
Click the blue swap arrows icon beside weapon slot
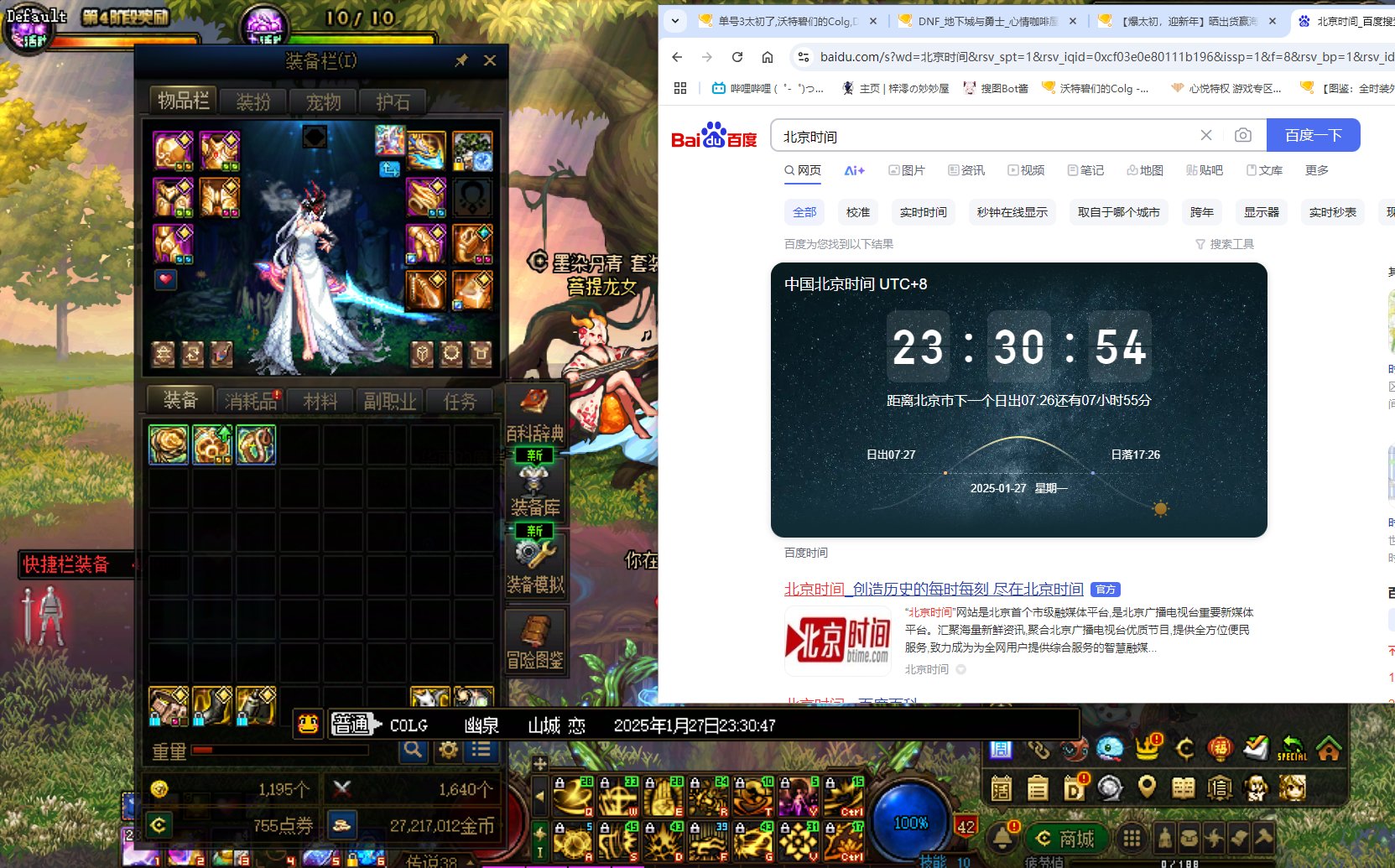(x=389, y=169)
